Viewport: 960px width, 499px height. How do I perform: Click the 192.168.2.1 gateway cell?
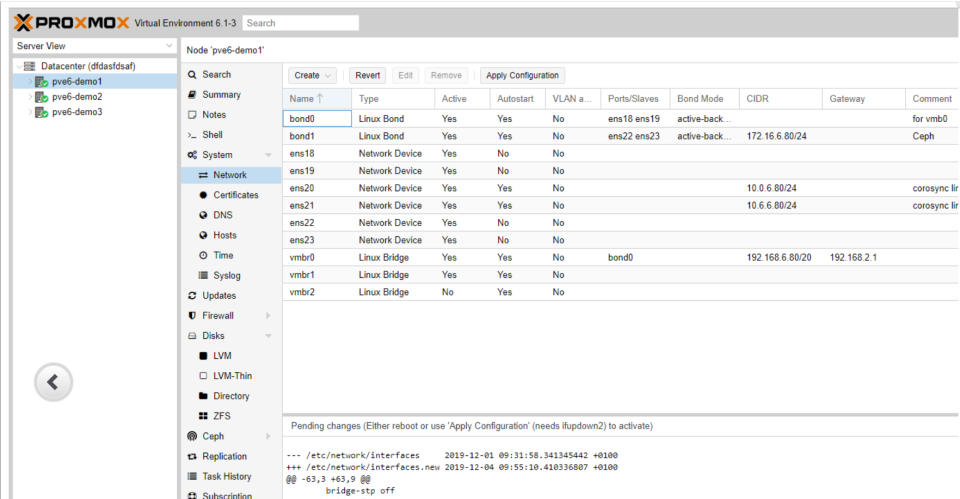point(864,258)
